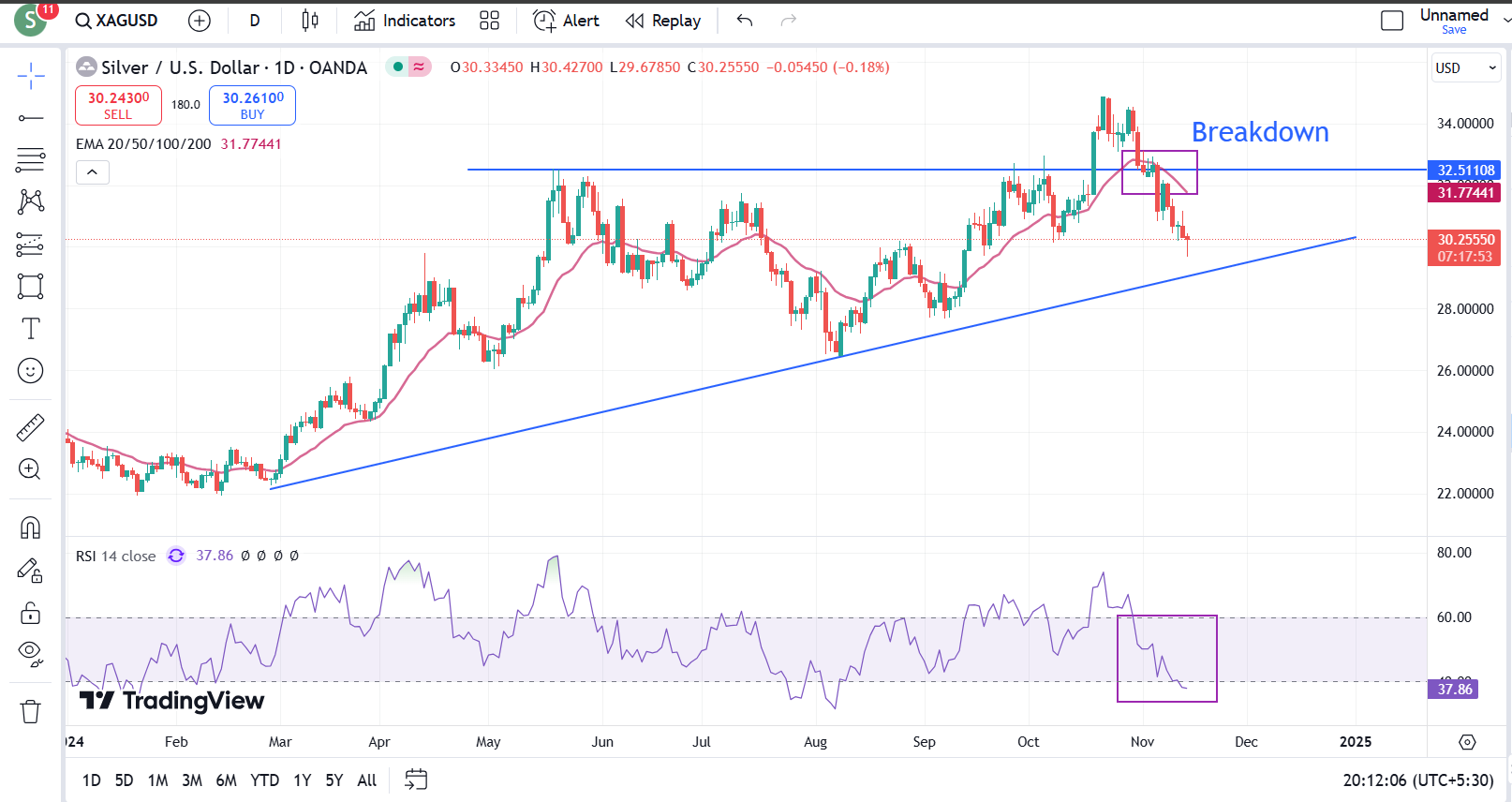Open candlestick chart style picker

[310, 21]
